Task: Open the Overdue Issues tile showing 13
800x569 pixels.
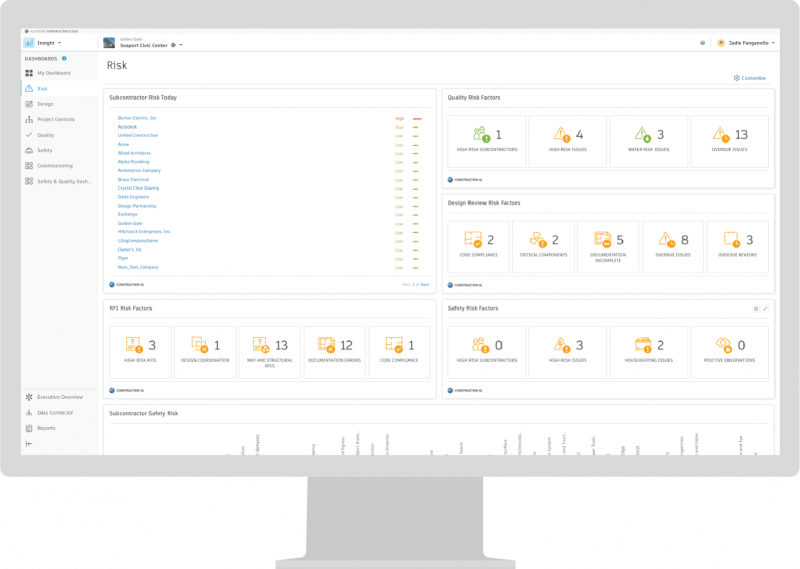Action: pos(730,141)
